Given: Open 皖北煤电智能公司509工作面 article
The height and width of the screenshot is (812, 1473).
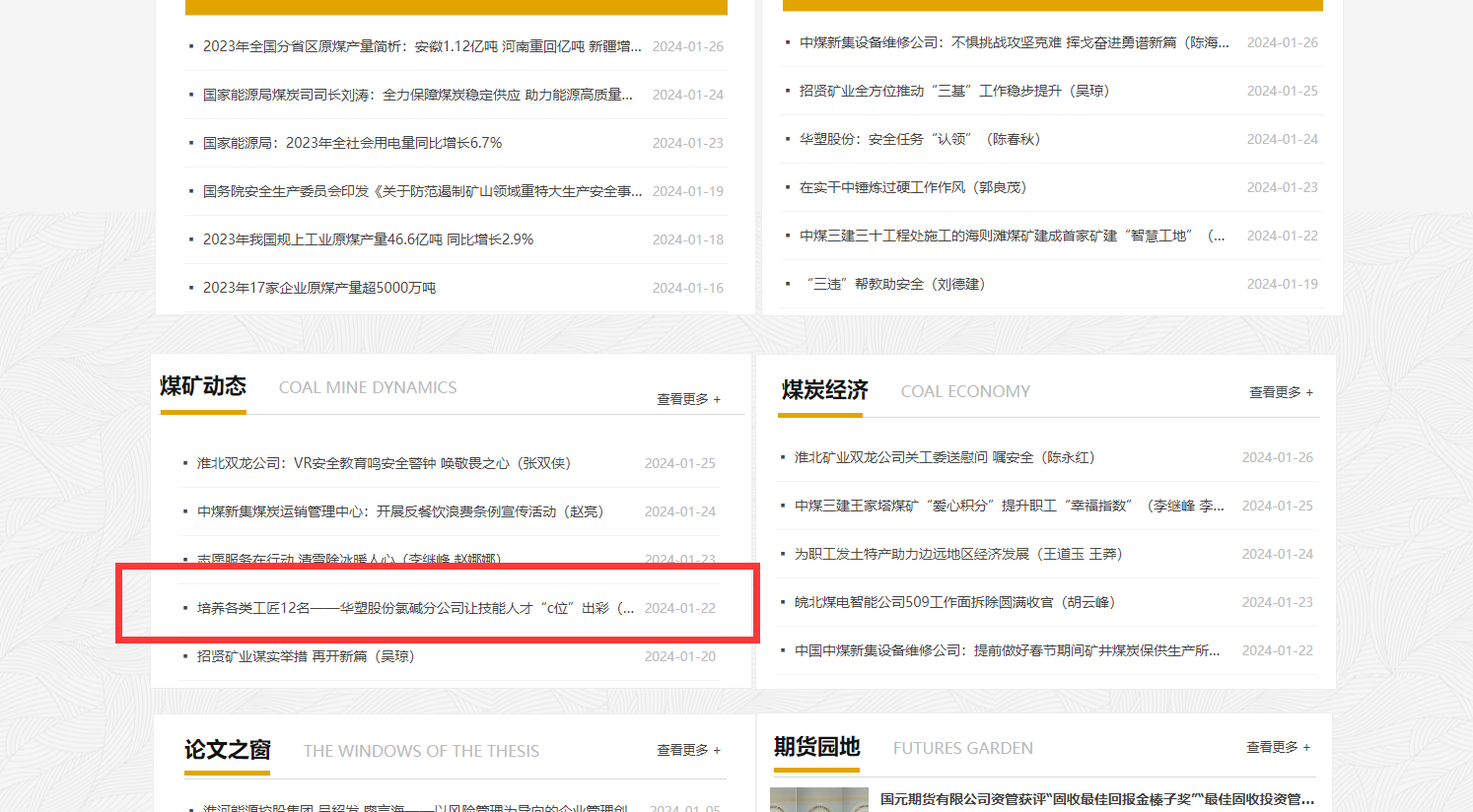Looking at the screenshot, I should tap(954, 602).
